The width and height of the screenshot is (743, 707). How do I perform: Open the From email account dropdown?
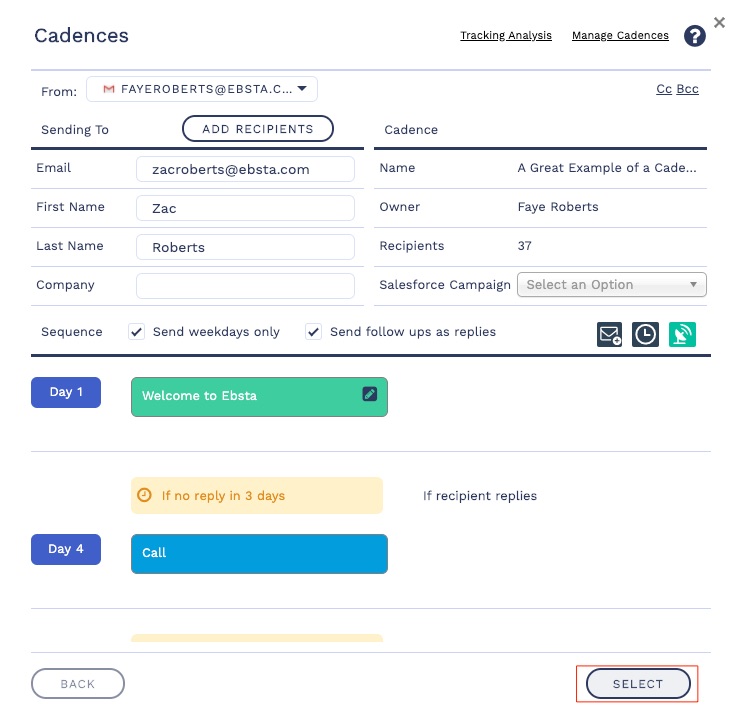[x=301, y=90]
